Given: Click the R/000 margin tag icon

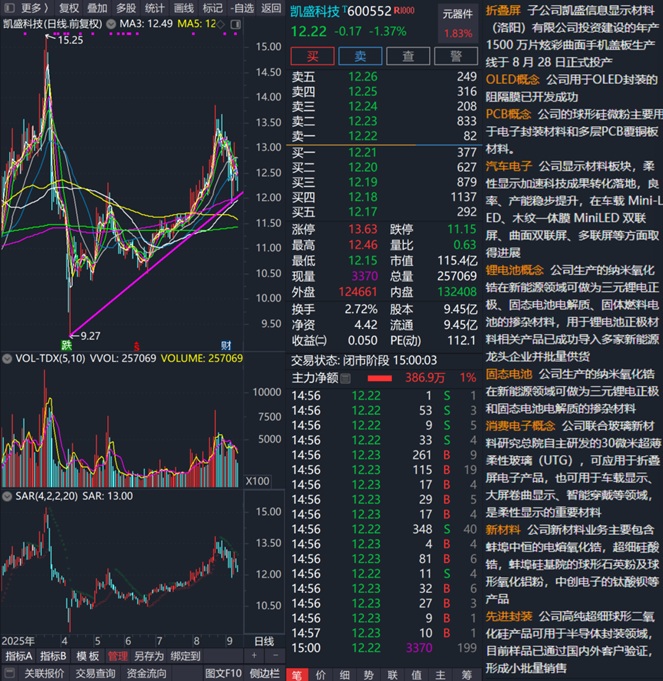Looking at the screenshot, I should (x=404, y=10).
